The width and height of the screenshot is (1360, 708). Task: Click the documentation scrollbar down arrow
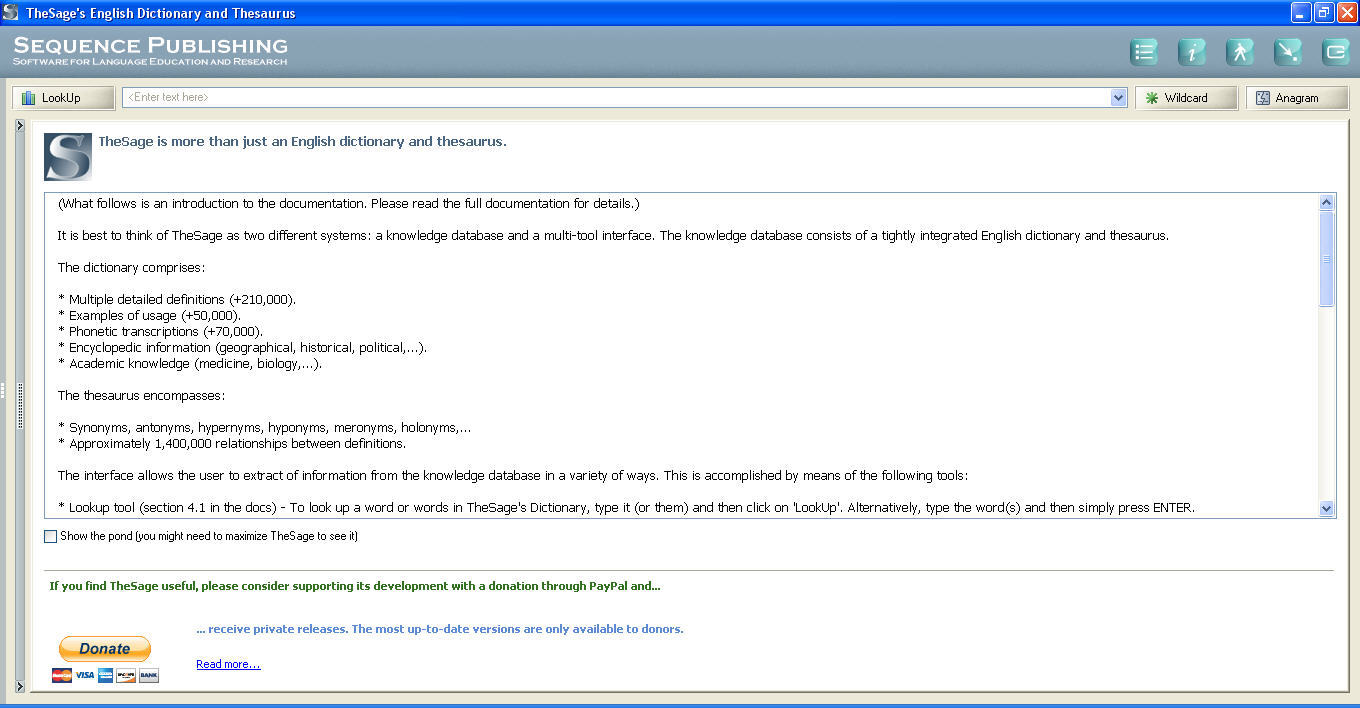1327,508
